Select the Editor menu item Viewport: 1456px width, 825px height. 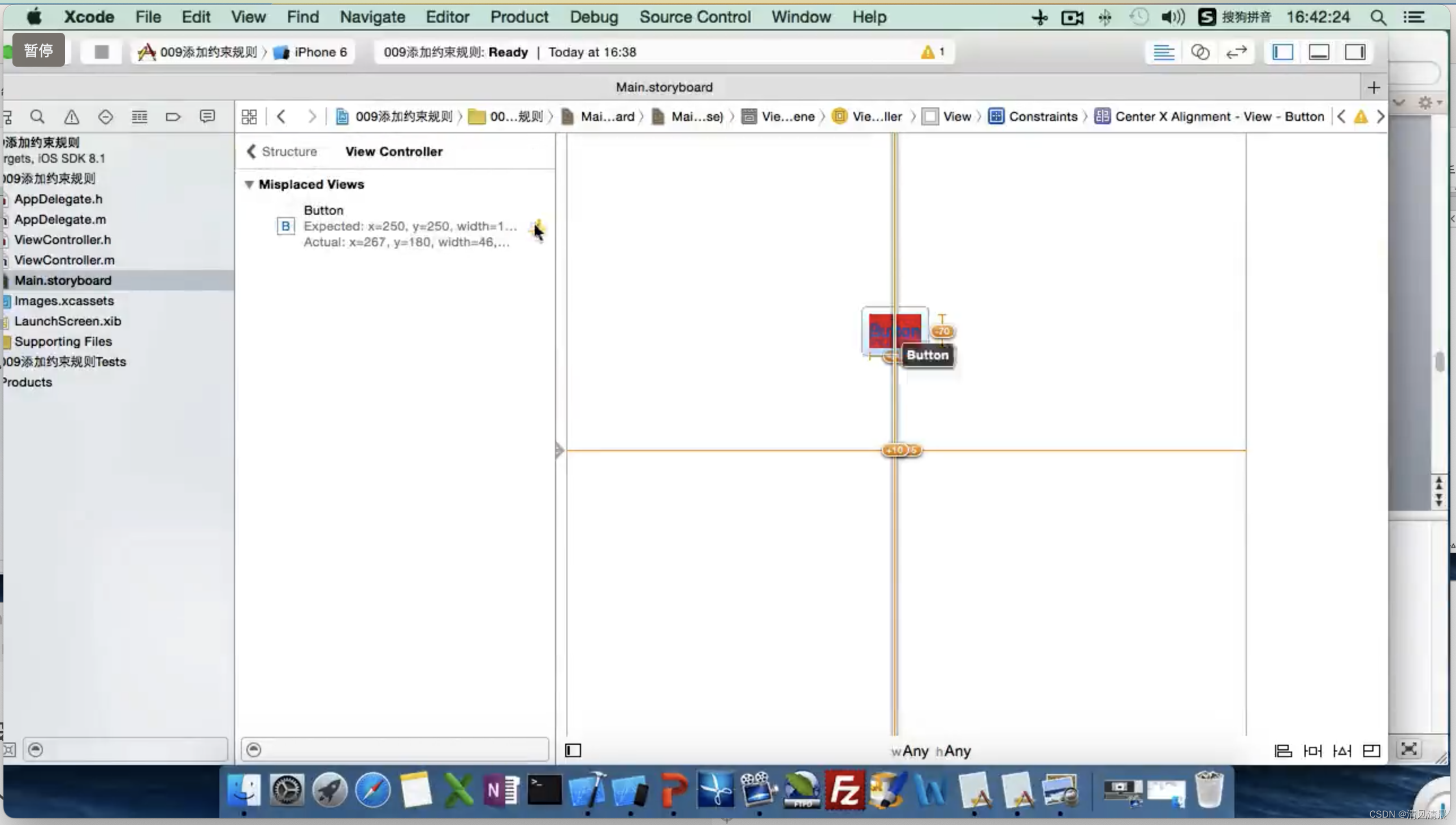[447, 17]
